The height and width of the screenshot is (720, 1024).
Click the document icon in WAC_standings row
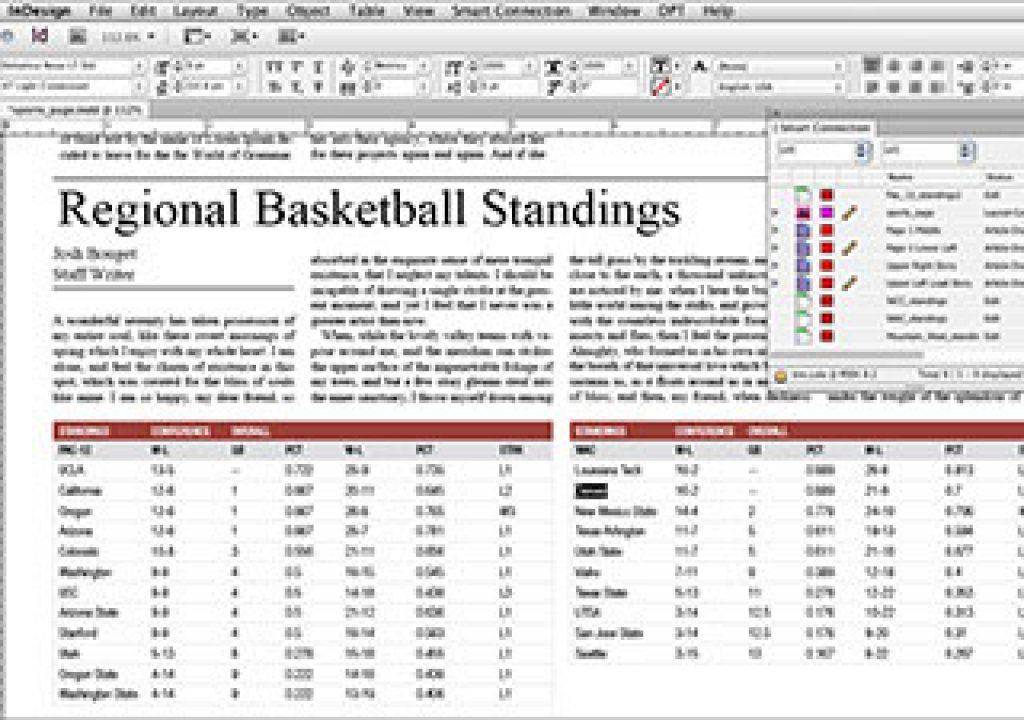[x=803, y=319]
